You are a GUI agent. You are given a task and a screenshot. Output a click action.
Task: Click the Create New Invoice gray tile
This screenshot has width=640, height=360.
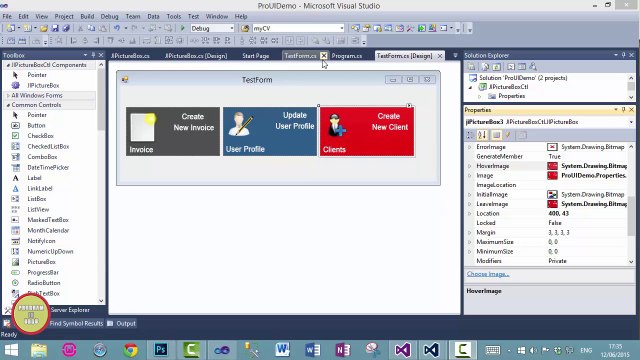pyautogui.click(x=173, y=131)
